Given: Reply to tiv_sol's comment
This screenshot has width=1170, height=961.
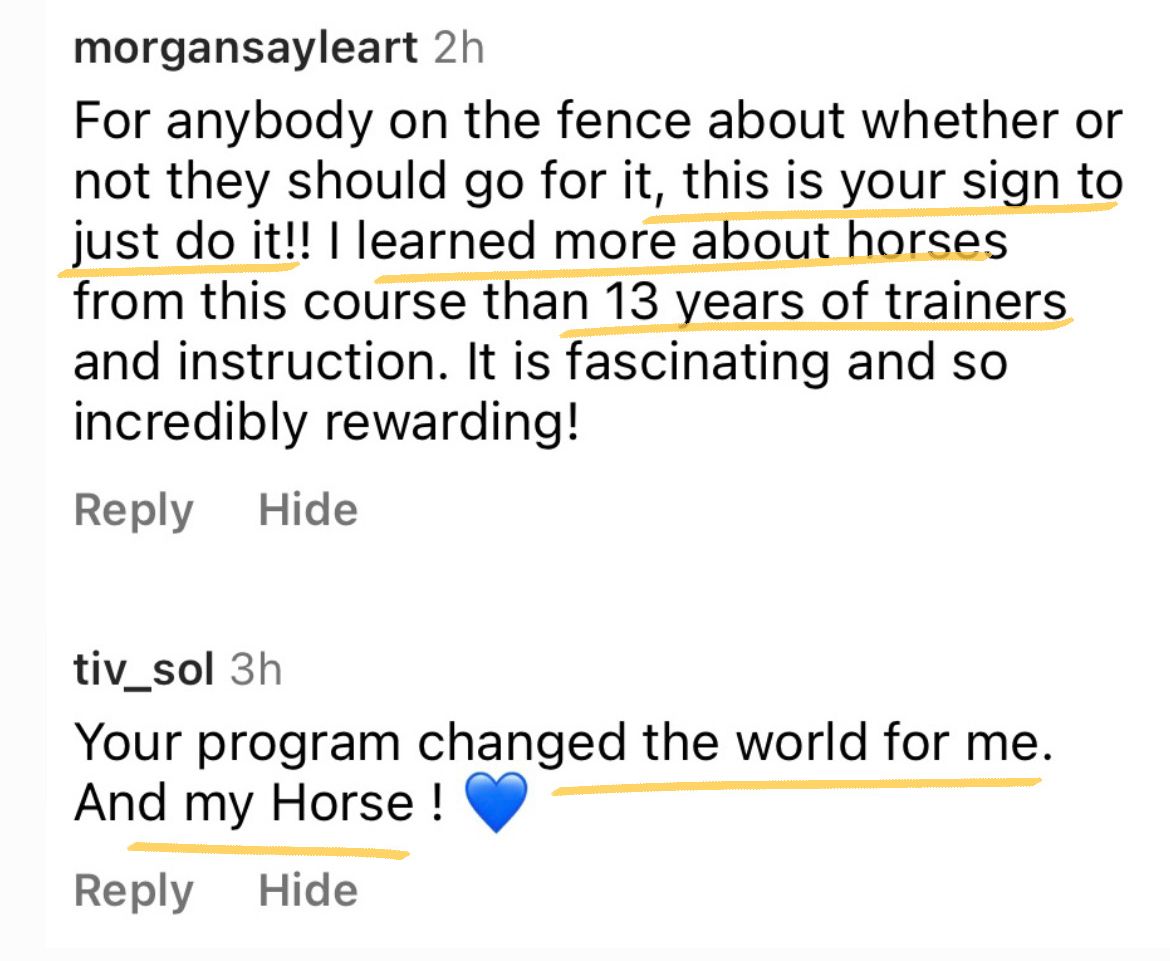Looking at the screenshot, I should [x=133, y=890].
